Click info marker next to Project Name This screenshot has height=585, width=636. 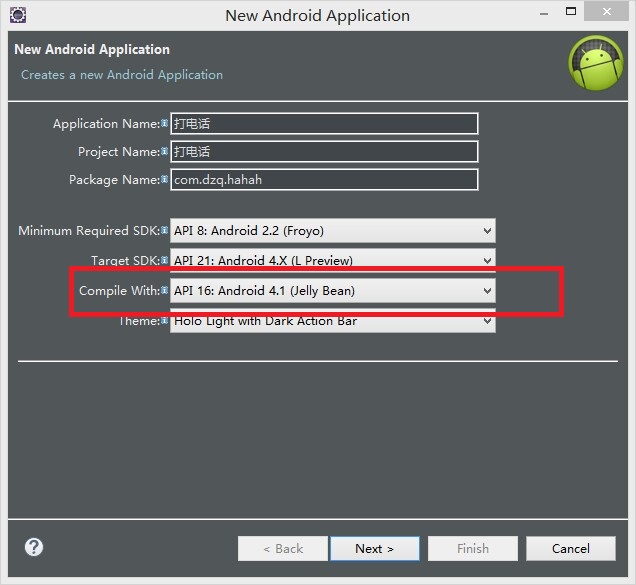tap(164, 151)
